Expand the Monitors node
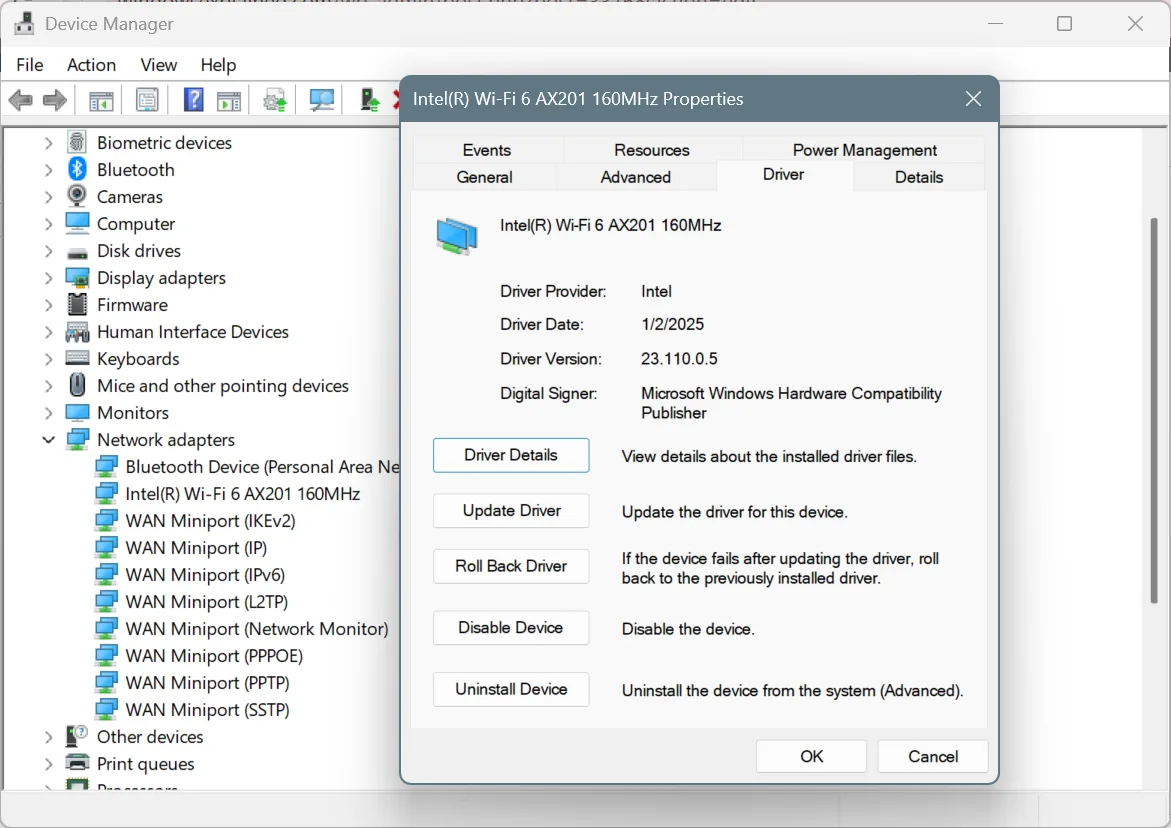Screen dimensions: 1171x828 tap(49, 413)
